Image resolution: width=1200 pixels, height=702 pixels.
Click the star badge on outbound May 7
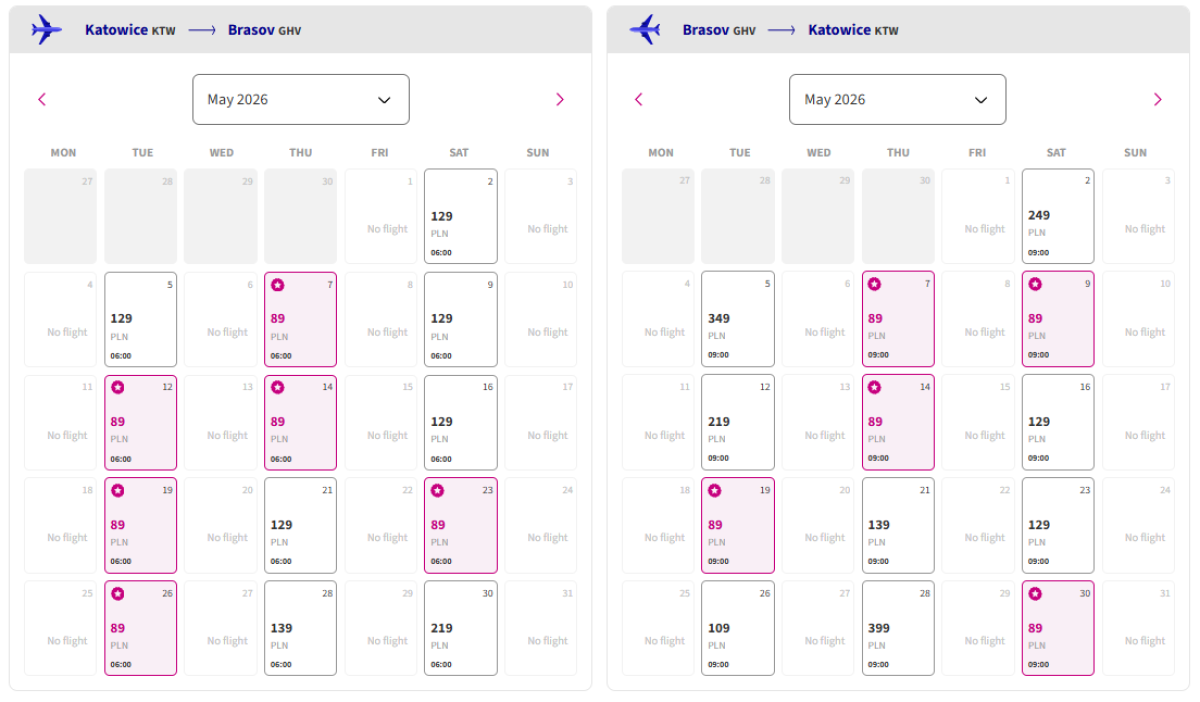coord(278,285)
